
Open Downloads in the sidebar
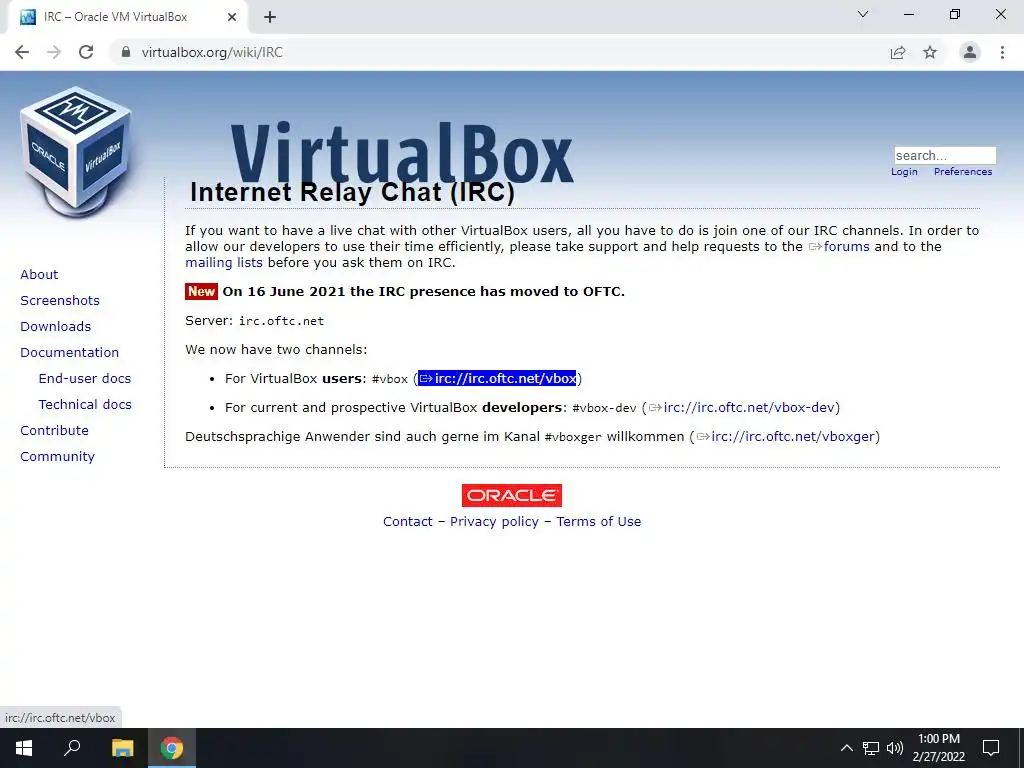[x=56, y=327]
